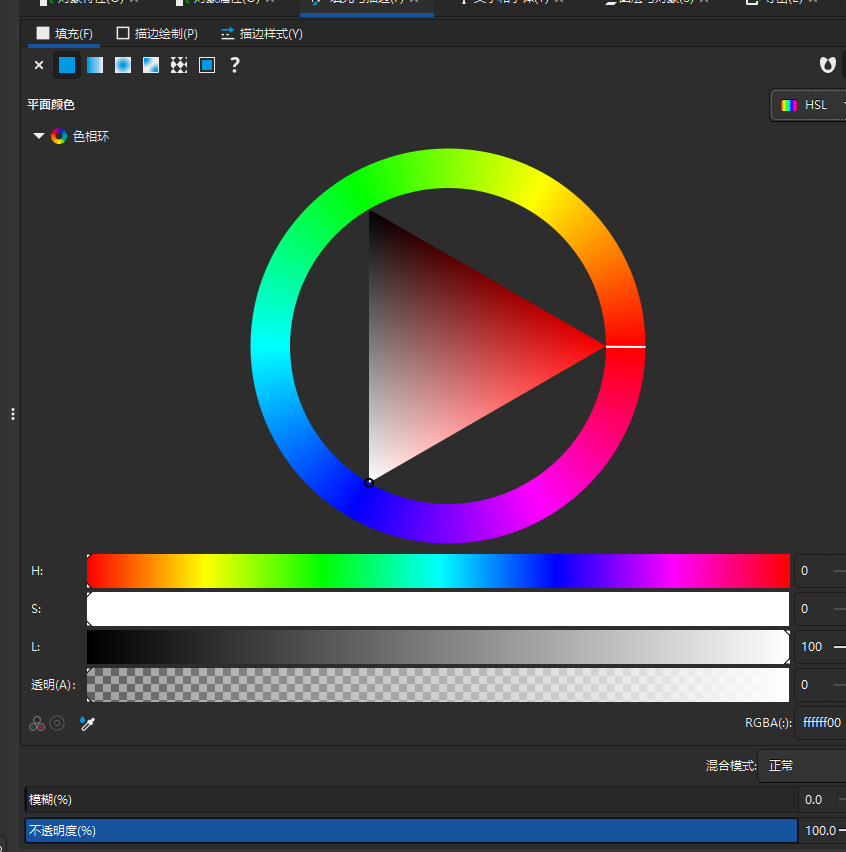The height and width of the screenshot is (852, 846).
Task: Switch to the 描边样式(Y) stroke style tab
Action: coord(262,34)
